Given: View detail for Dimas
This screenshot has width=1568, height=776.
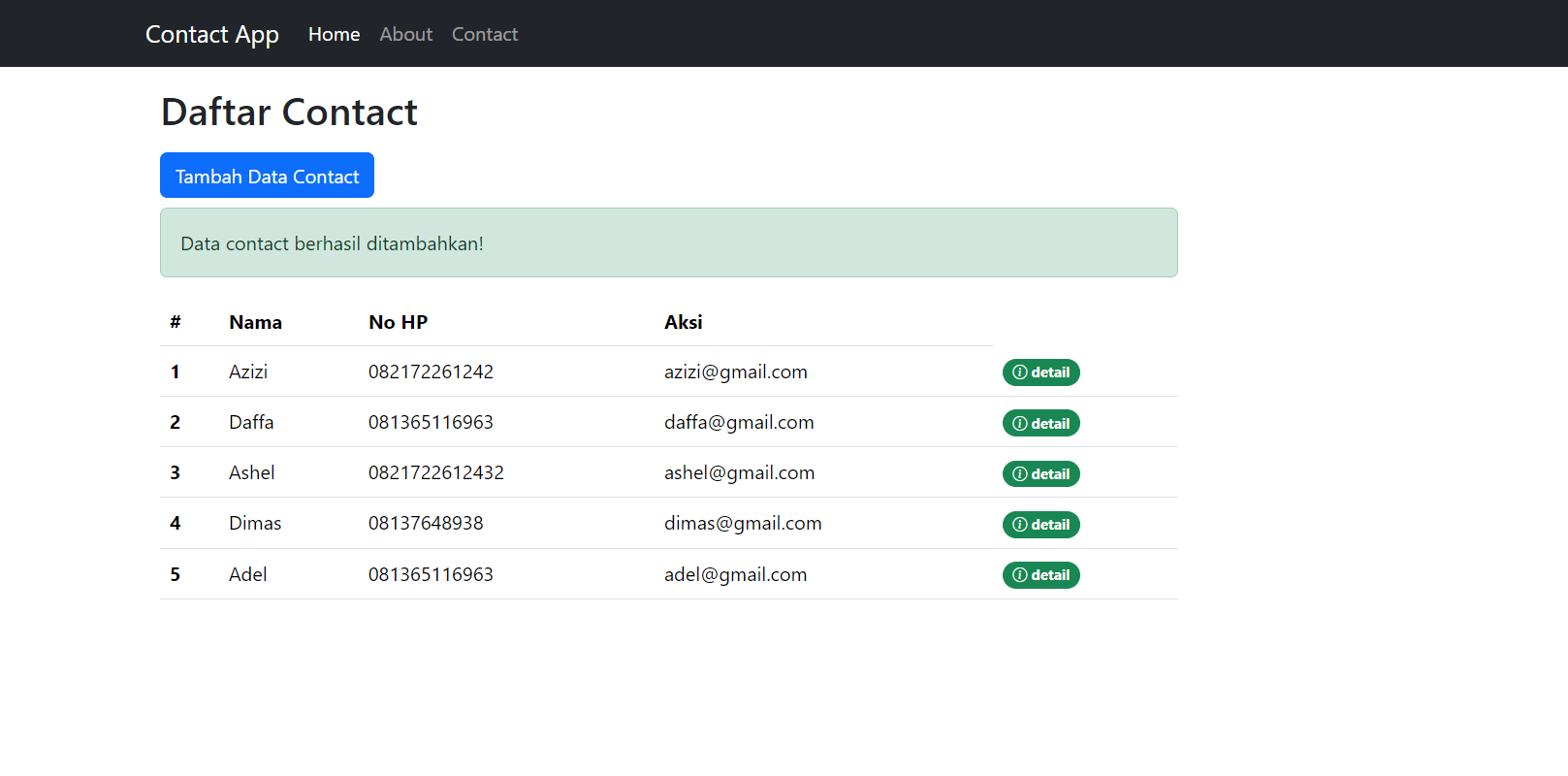Looking at the screenshot, I should click(x=1040, y=525).
